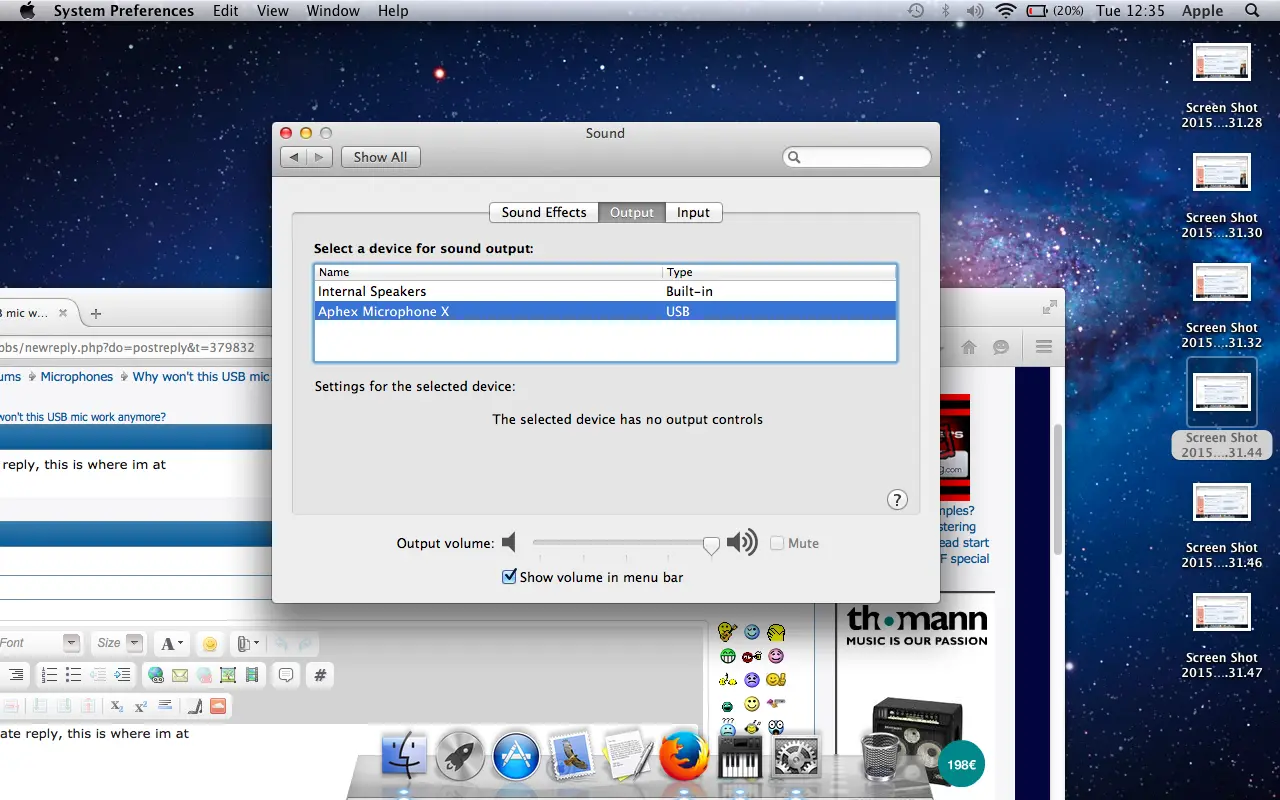Image resolution: width=1280 pixels, height=800 pixels.
Task: Open System Preferences from the Dock
Action: click(x=797, y=756)
